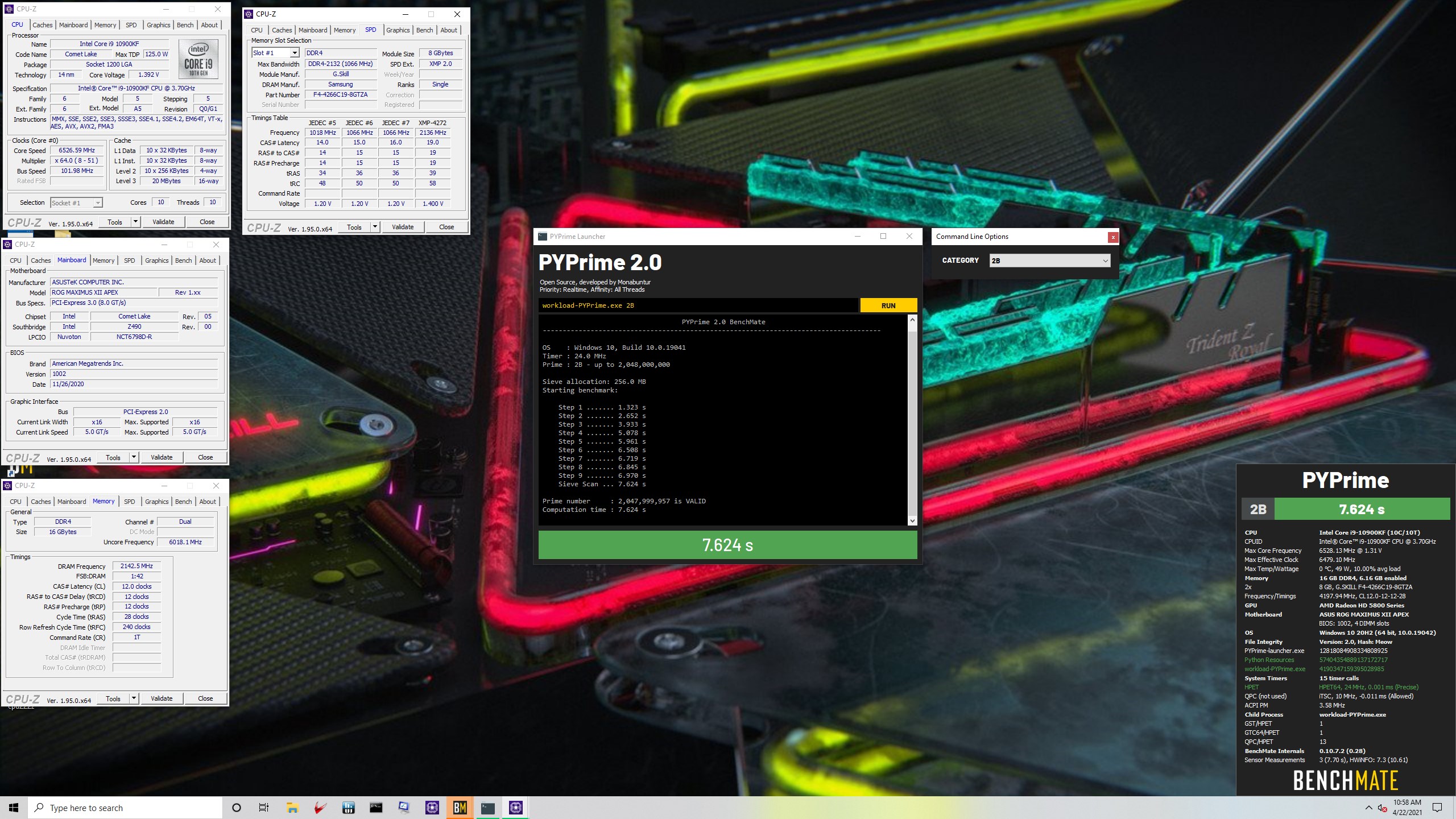The height and width of the screenshot is (819, 1456).
Task: Click the PYPrime Launcher title bar icon
Action: point(543,237)
